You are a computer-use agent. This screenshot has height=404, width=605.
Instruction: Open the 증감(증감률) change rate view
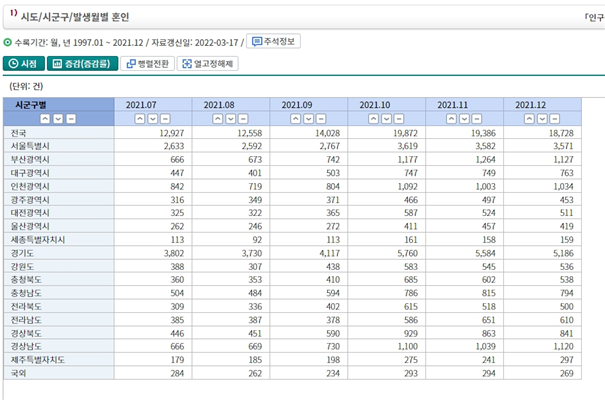point(82,64)
